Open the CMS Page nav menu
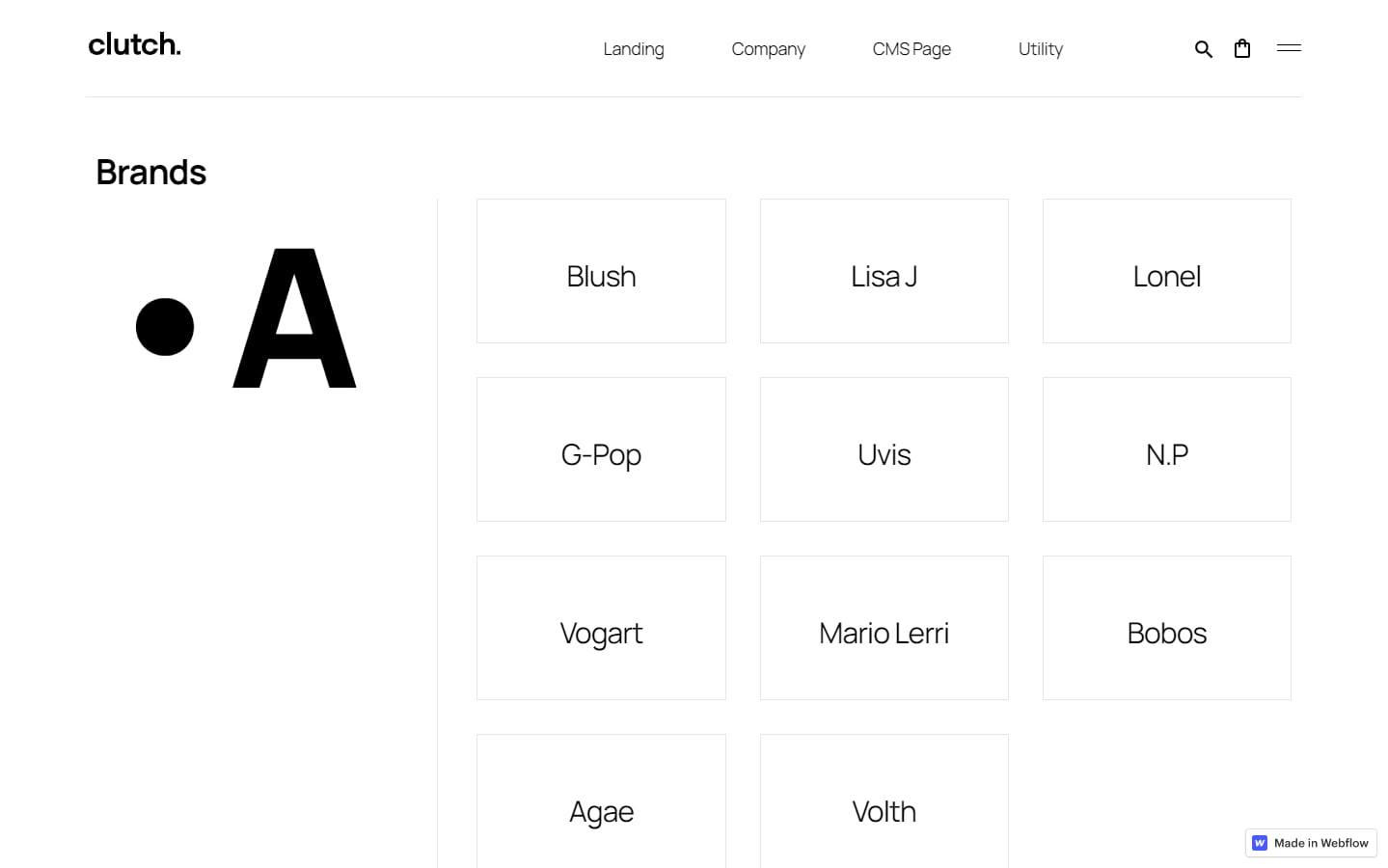 coord(912,49)
